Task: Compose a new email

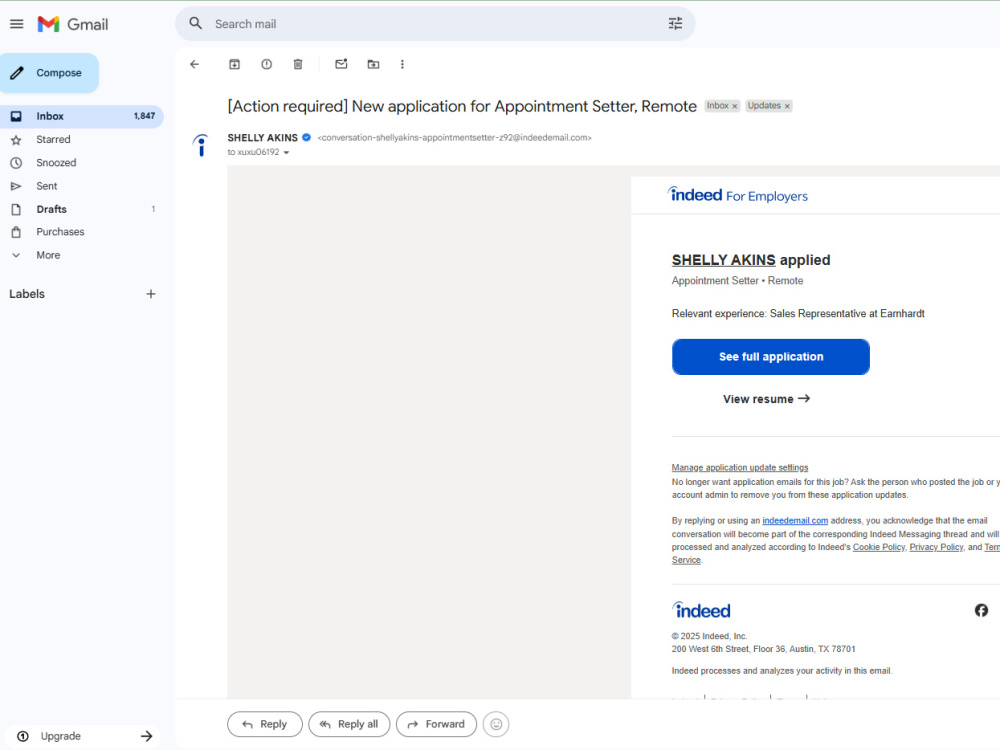Action: [50, 73]
